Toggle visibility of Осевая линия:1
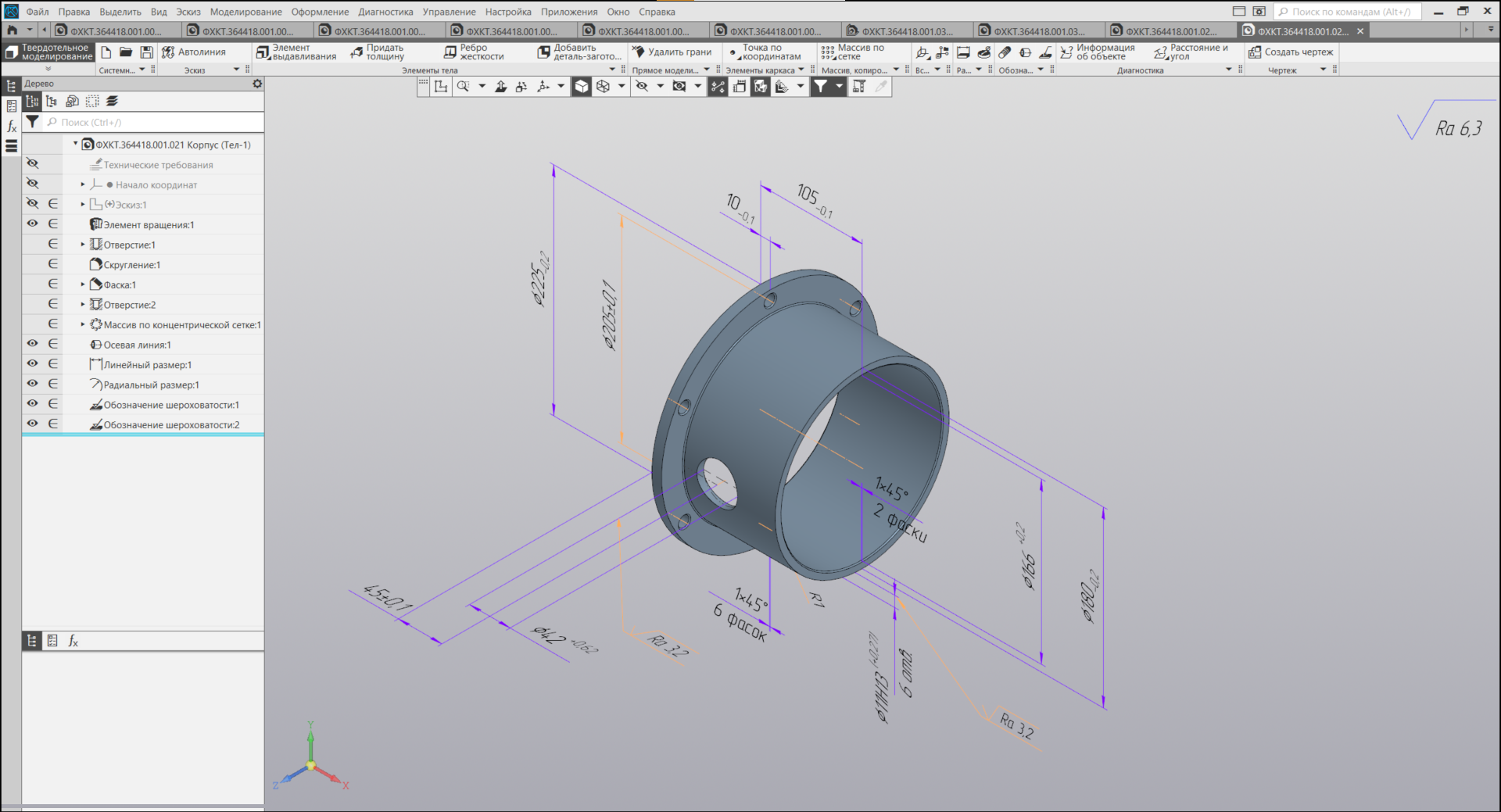The width and height of the screenshot is (1501, 812). (x=32, y=344)
